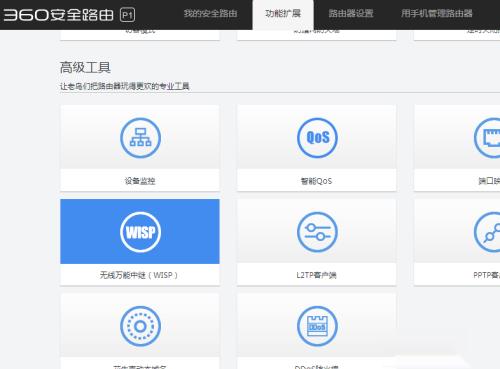
Task: Open the 智能QoS circle icon
Action: [317, 138]
